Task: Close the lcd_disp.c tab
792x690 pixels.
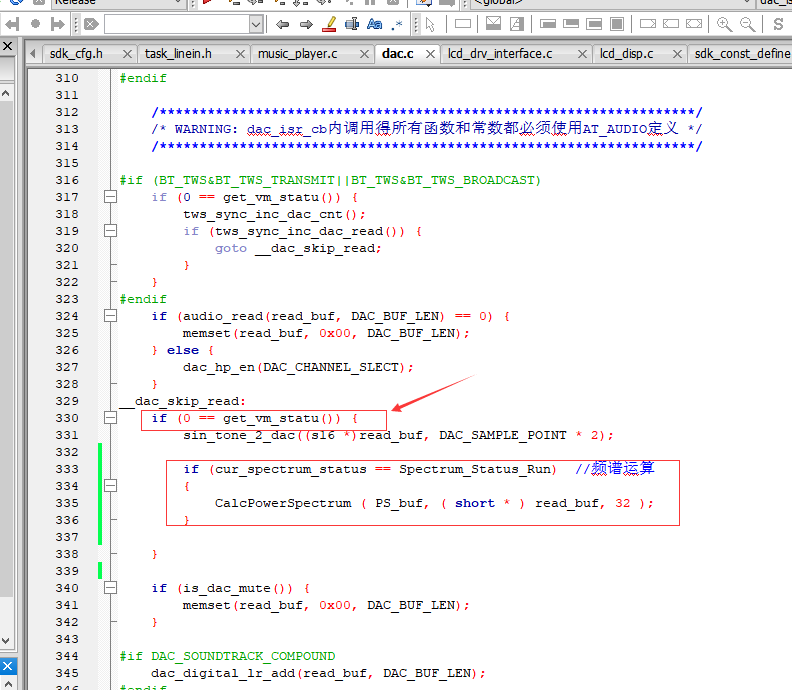Action: point(677,54)
